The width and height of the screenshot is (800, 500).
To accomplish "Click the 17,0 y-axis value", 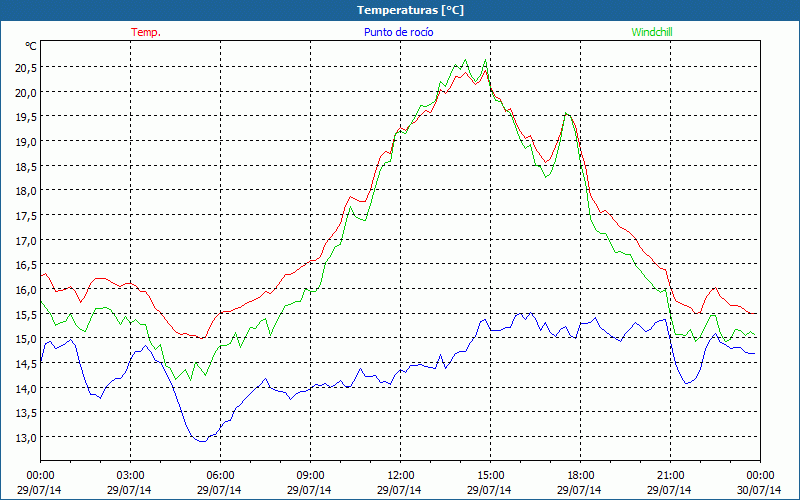I will point(25,240).
